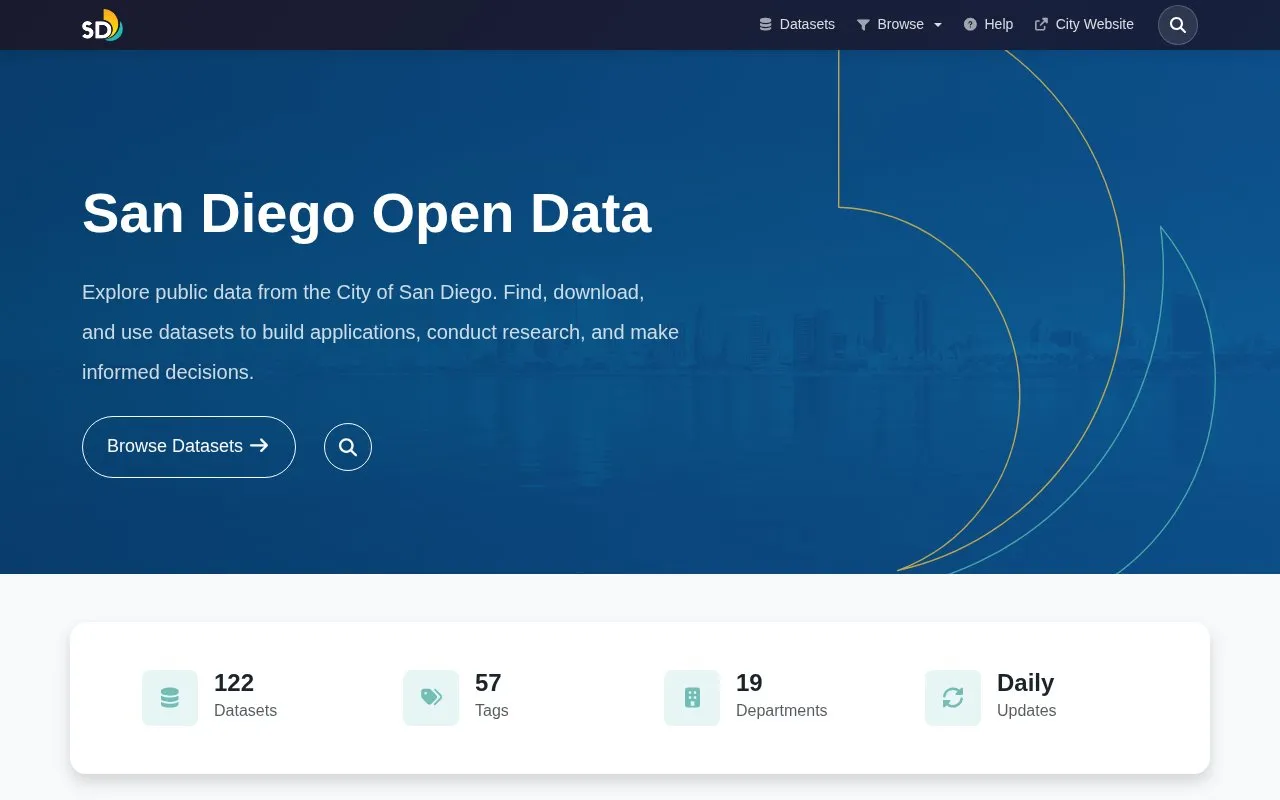Image resolution: width=1280 pixels, height=800 pixels.
Task: Click the database icon next to 122 Datasets
Action: pyautogui.click(x=170, y=698)
